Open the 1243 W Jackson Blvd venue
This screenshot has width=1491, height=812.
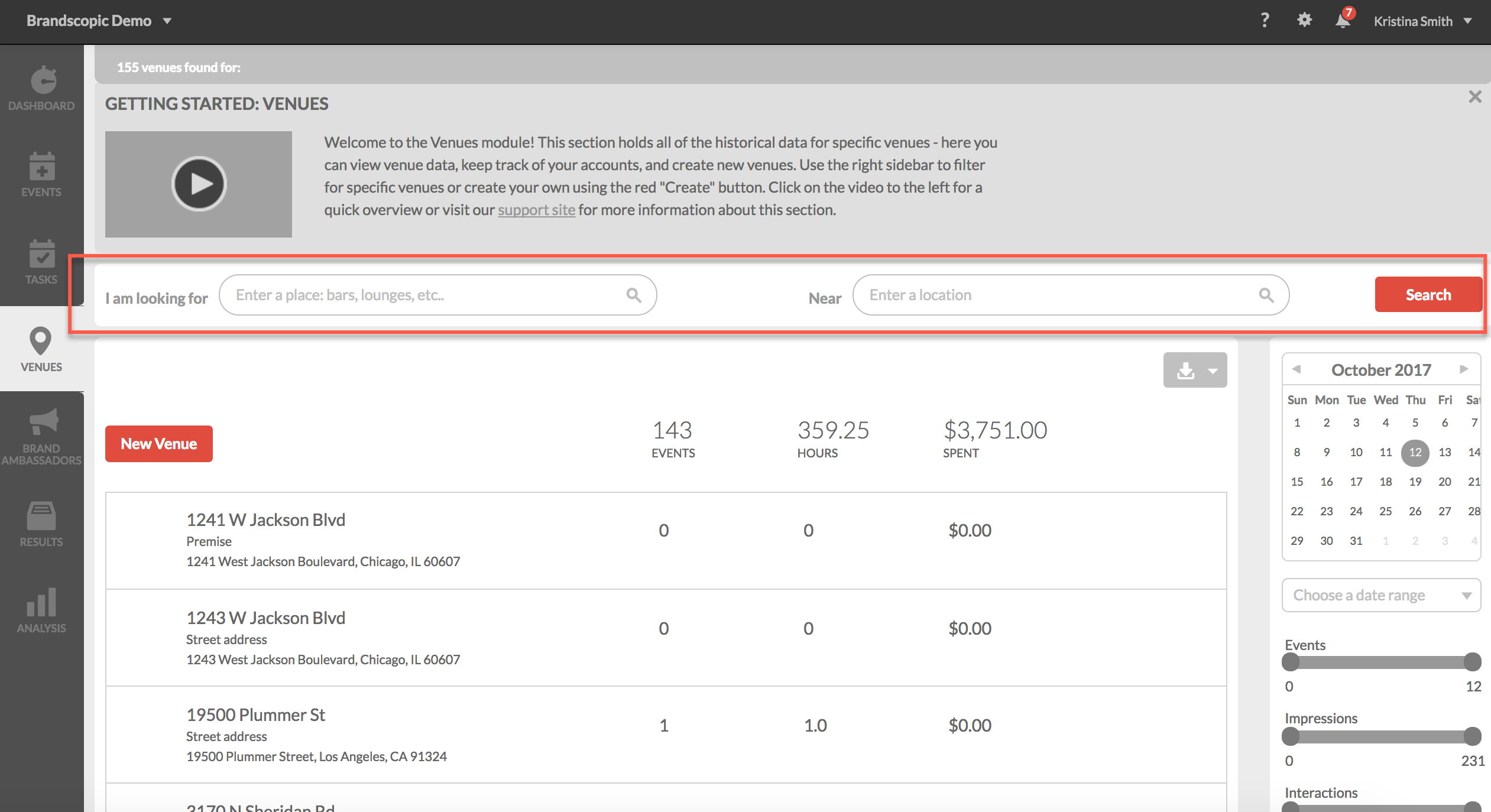click(x=265, y=618)
